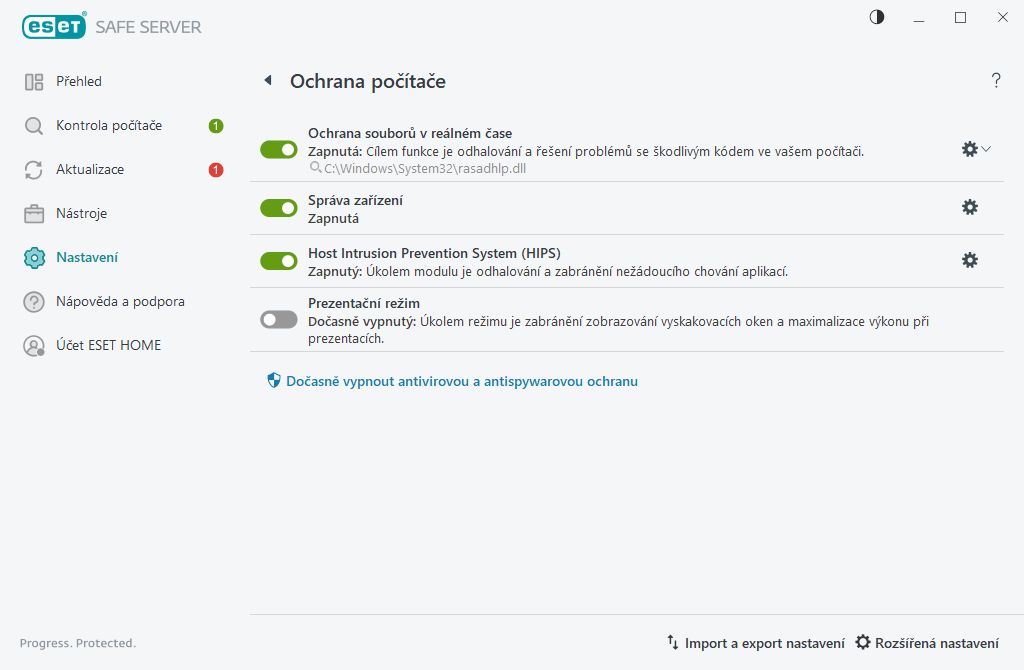
Task: Go back using the arrow beside Ochrana počítače
Action: tap(268, 81)
